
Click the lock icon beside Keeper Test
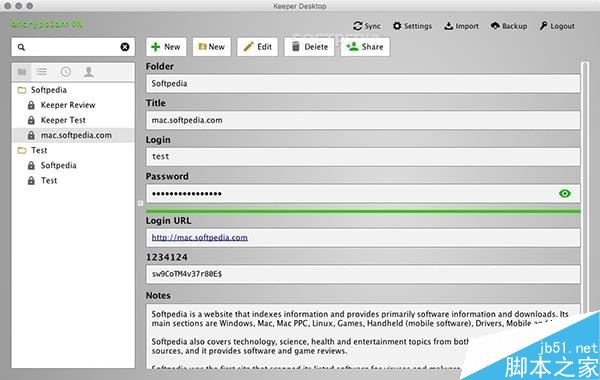point(31,120)
